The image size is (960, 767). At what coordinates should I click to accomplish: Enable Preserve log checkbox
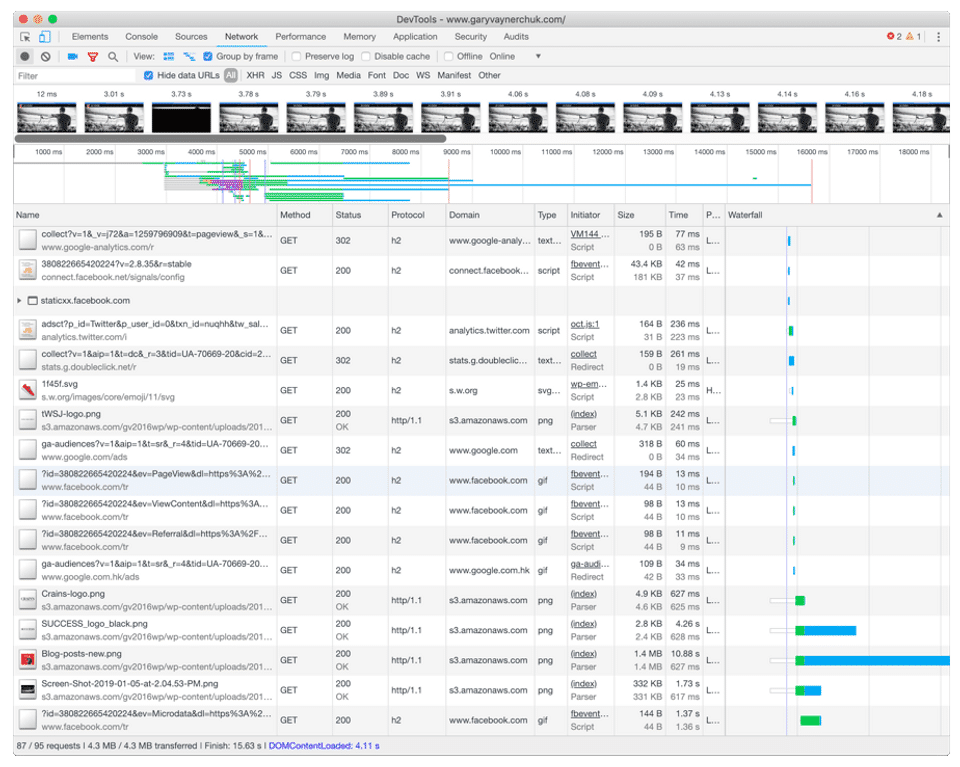point(296,56)
